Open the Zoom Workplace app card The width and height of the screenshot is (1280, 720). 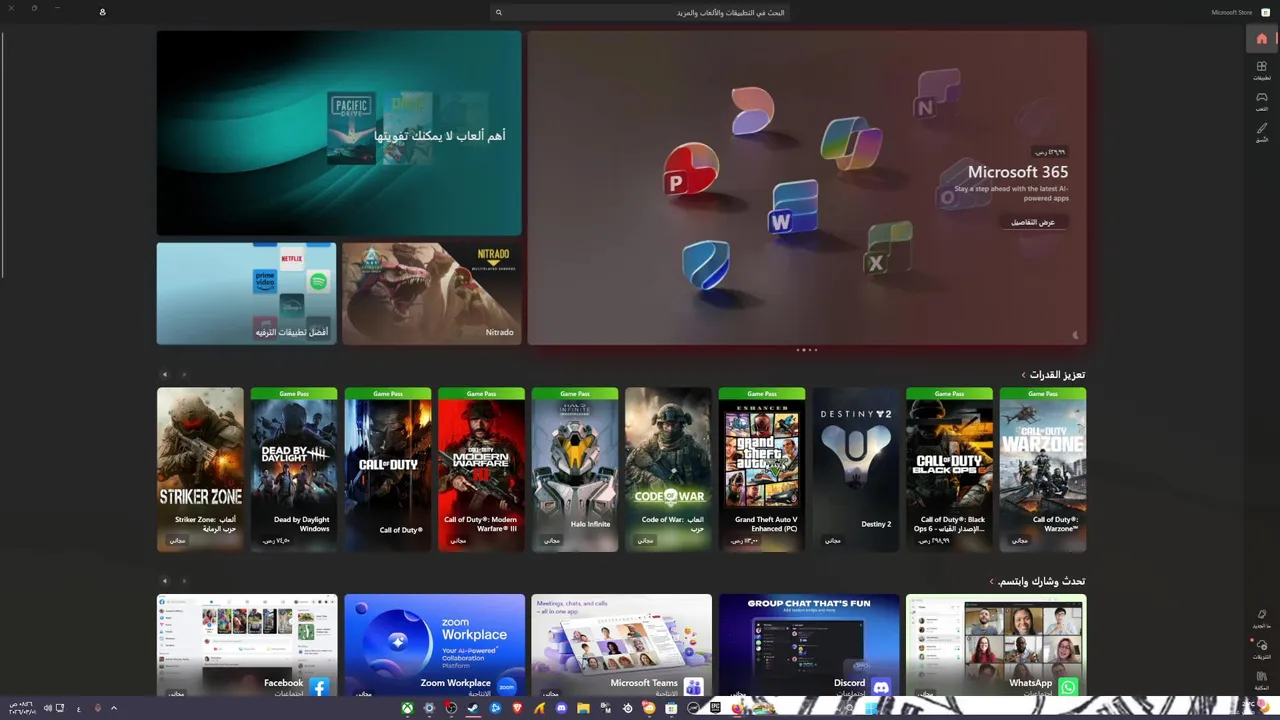434,645
